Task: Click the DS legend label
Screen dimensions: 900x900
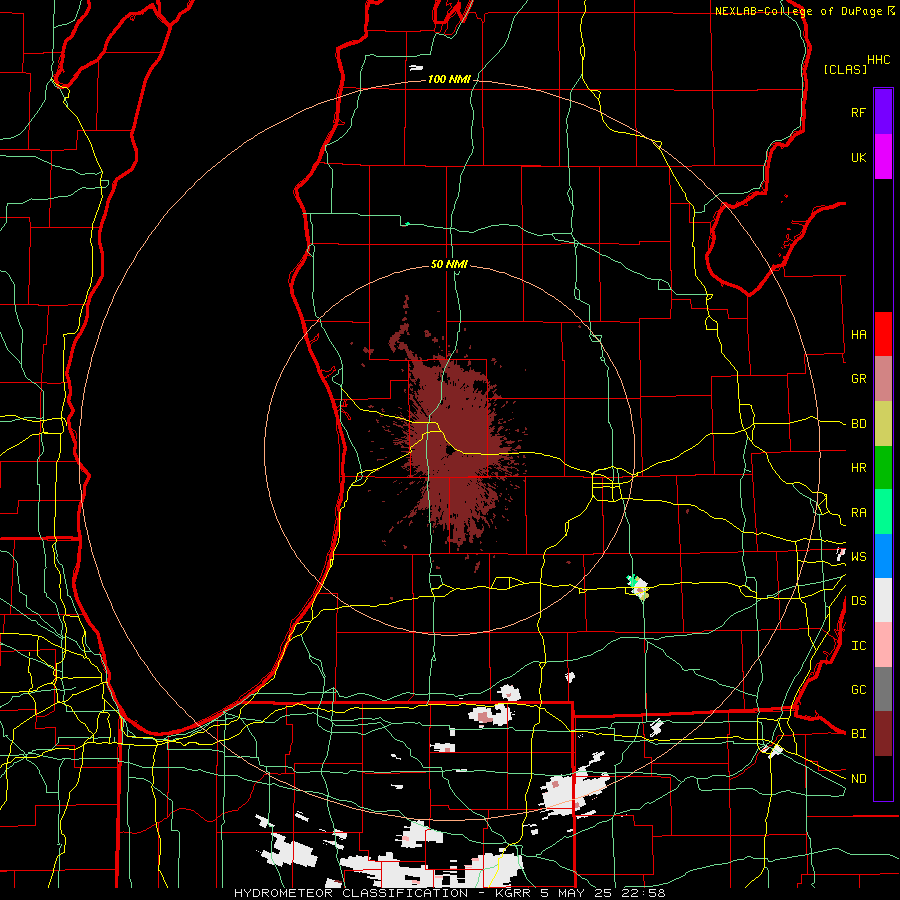Action: 859,601
